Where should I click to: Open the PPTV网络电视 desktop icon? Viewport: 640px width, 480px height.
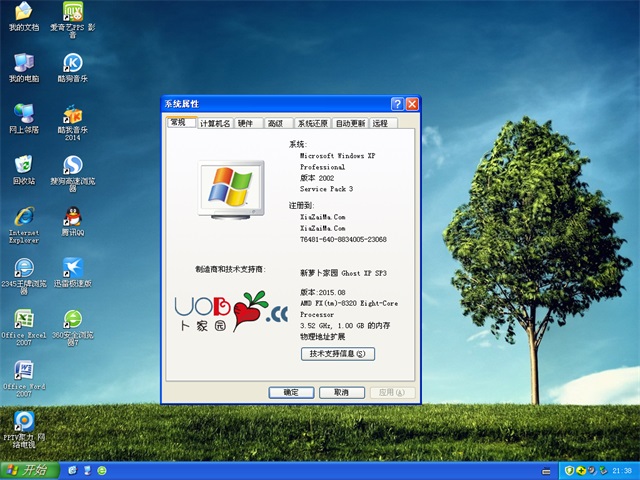click(x=23, y=423)
